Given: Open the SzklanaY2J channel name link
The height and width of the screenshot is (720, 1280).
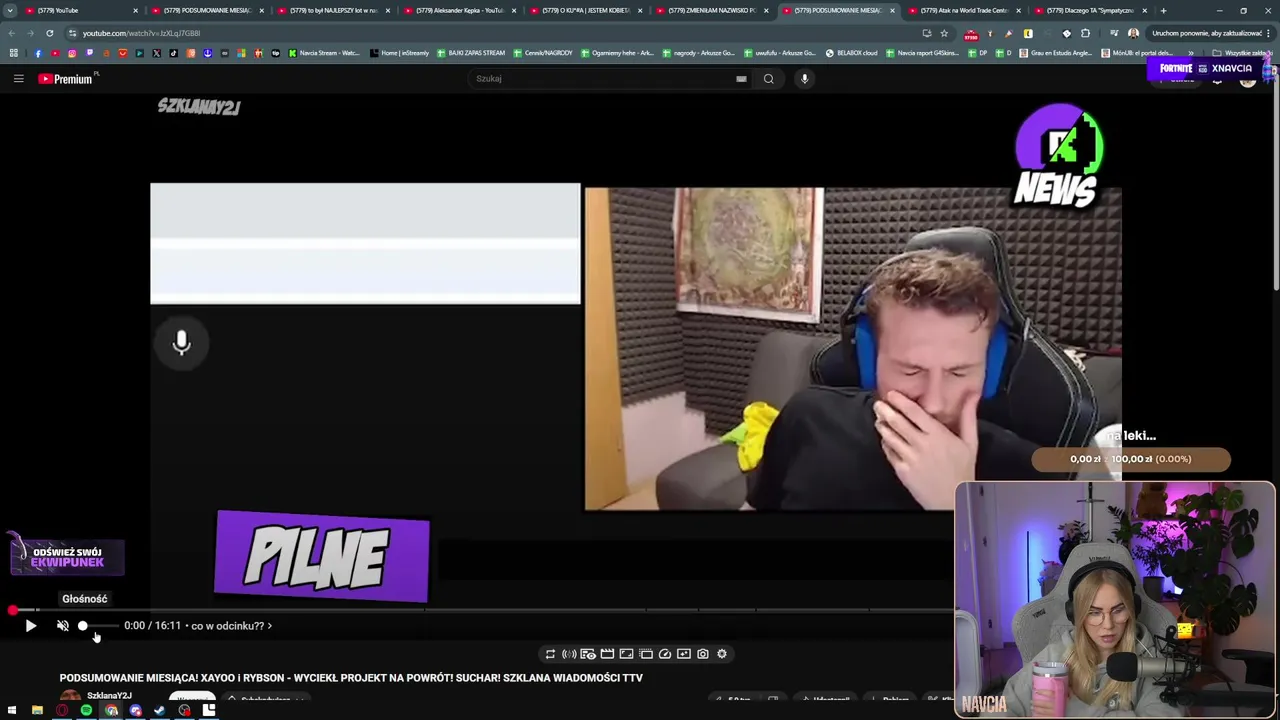Looking at the screenshot, I should 109,696.
